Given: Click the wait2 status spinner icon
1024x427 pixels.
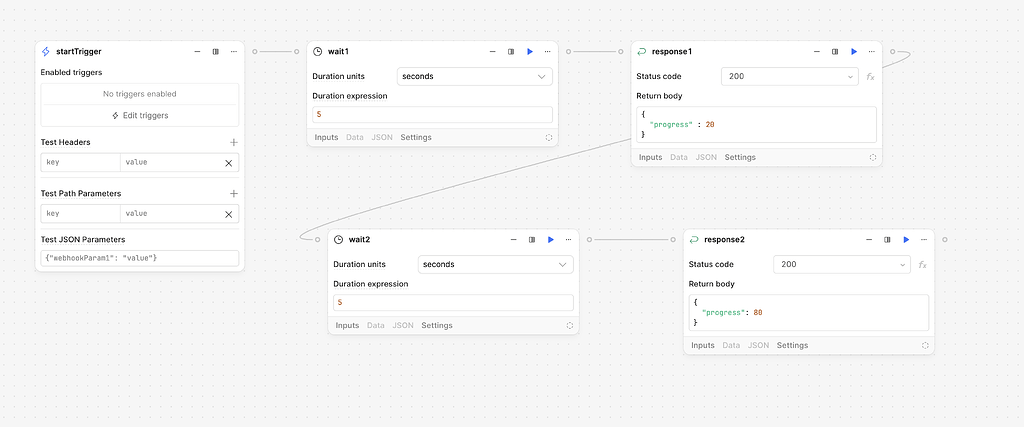Looking at the screenshot, I should point(569,326).
